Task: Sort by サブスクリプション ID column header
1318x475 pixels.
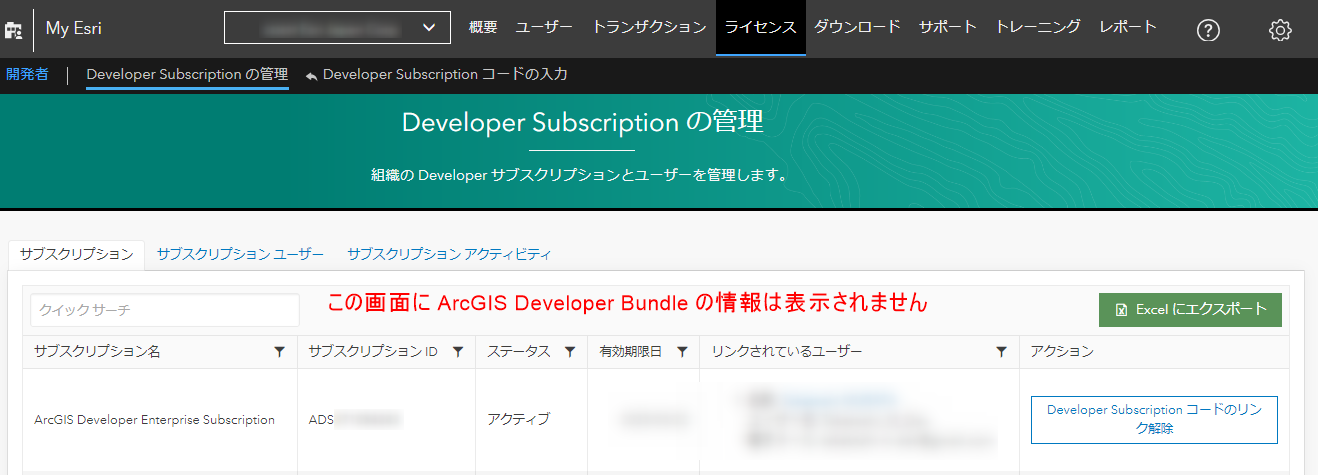Action: point(373,352)
